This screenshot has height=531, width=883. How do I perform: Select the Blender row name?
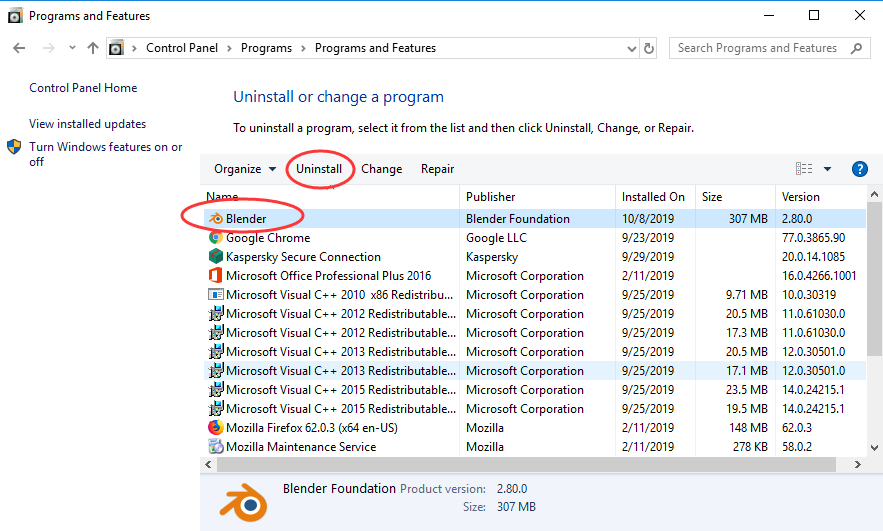click(246, 218)
